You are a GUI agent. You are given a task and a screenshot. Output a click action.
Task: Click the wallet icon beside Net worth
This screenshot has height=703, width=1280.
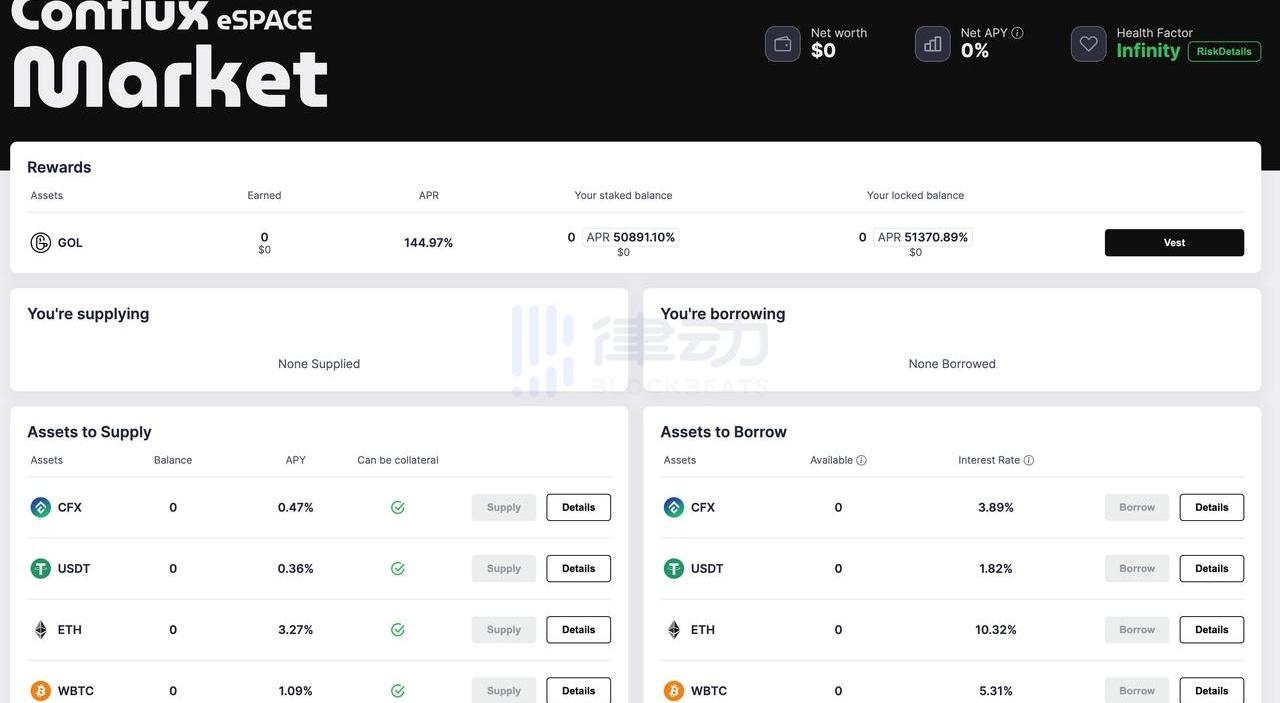pyautogui.click(x=783, y=44)
